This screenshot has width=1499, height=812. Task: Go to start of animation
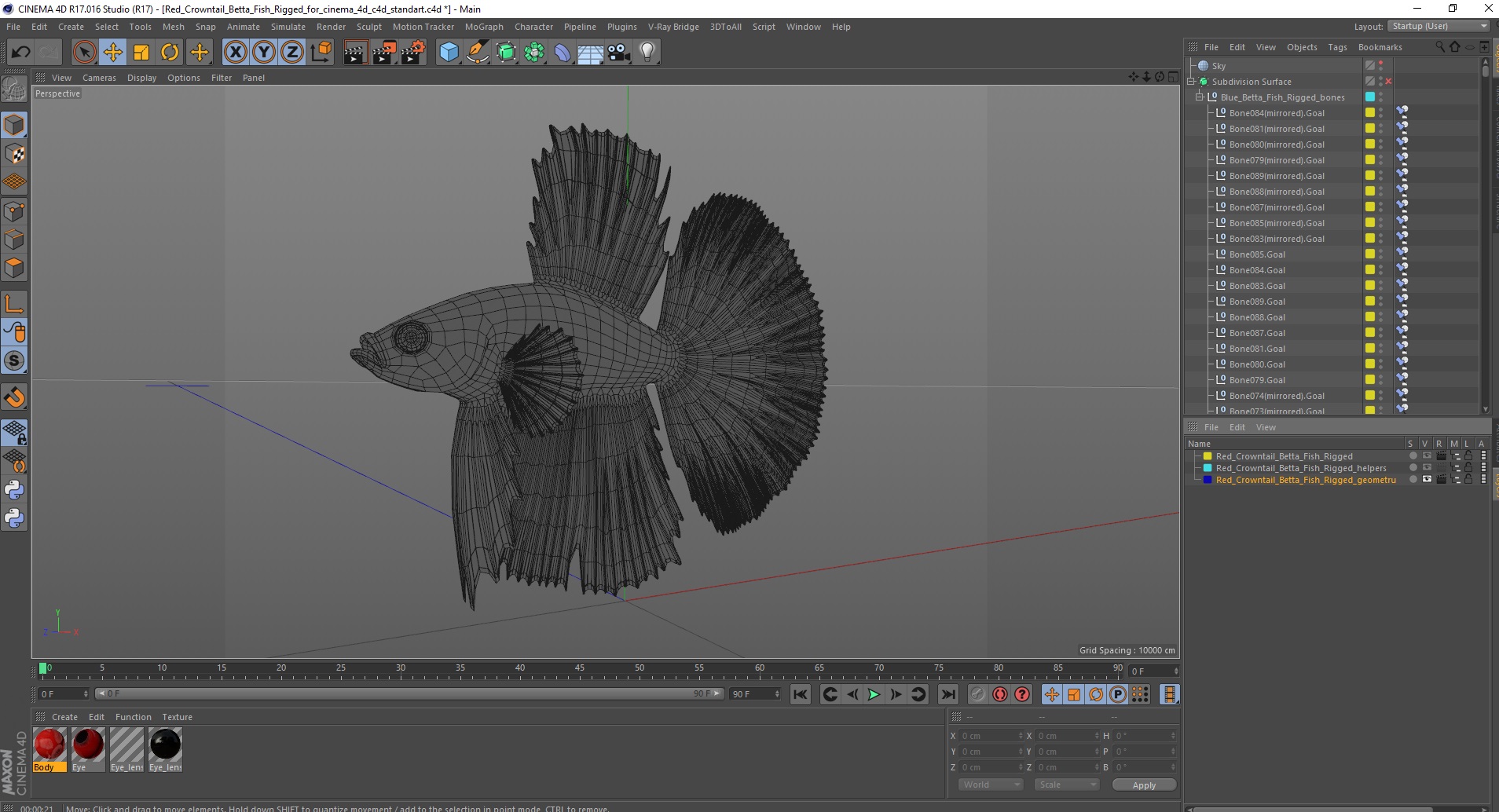coord(800,694)
